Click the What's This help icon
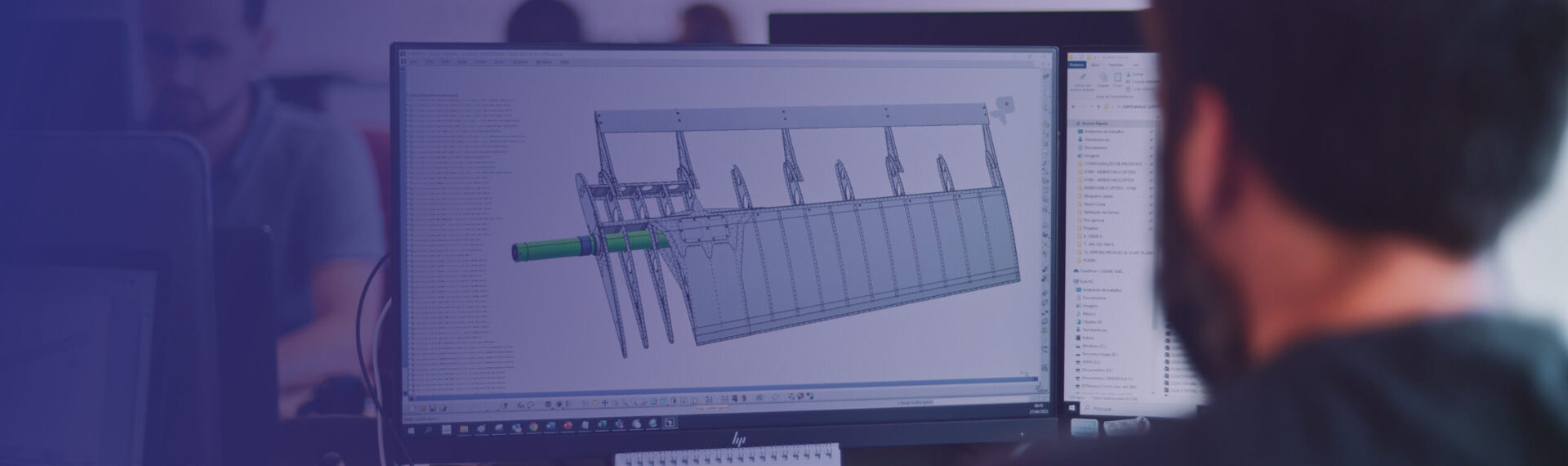 coord(504,406)
